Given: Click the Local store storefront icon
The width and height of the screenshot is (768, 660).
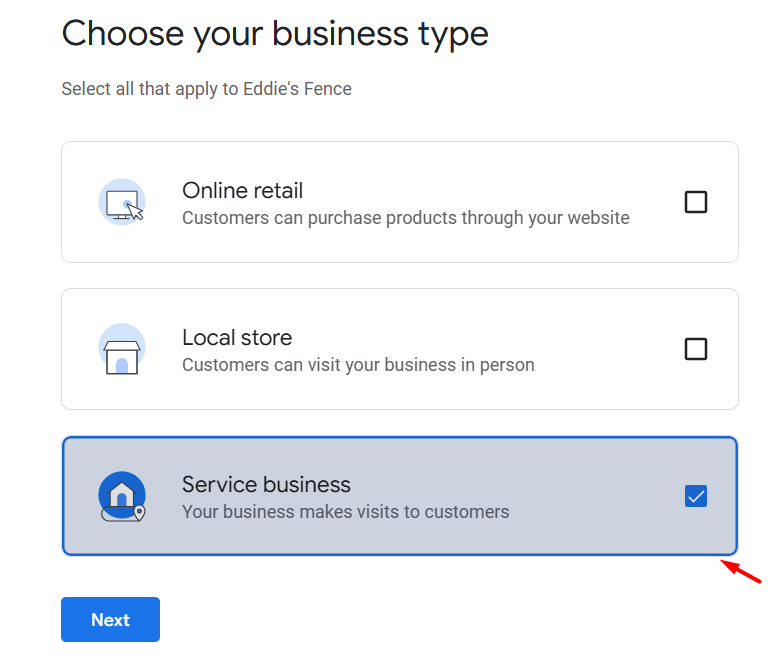Looking at the screenshot, I should coord(122,349).
